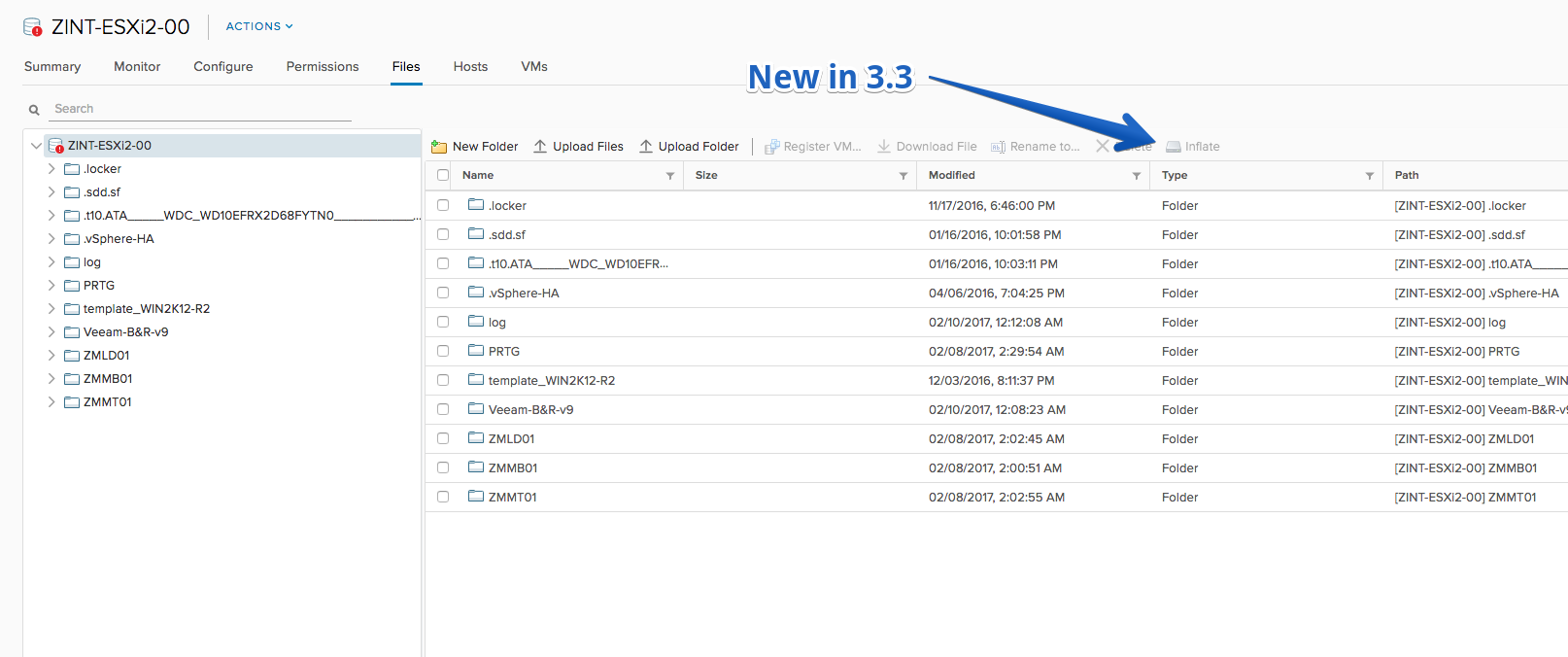
Task: Check the .sdd.sf row checkbox
Action: point(443,234)
